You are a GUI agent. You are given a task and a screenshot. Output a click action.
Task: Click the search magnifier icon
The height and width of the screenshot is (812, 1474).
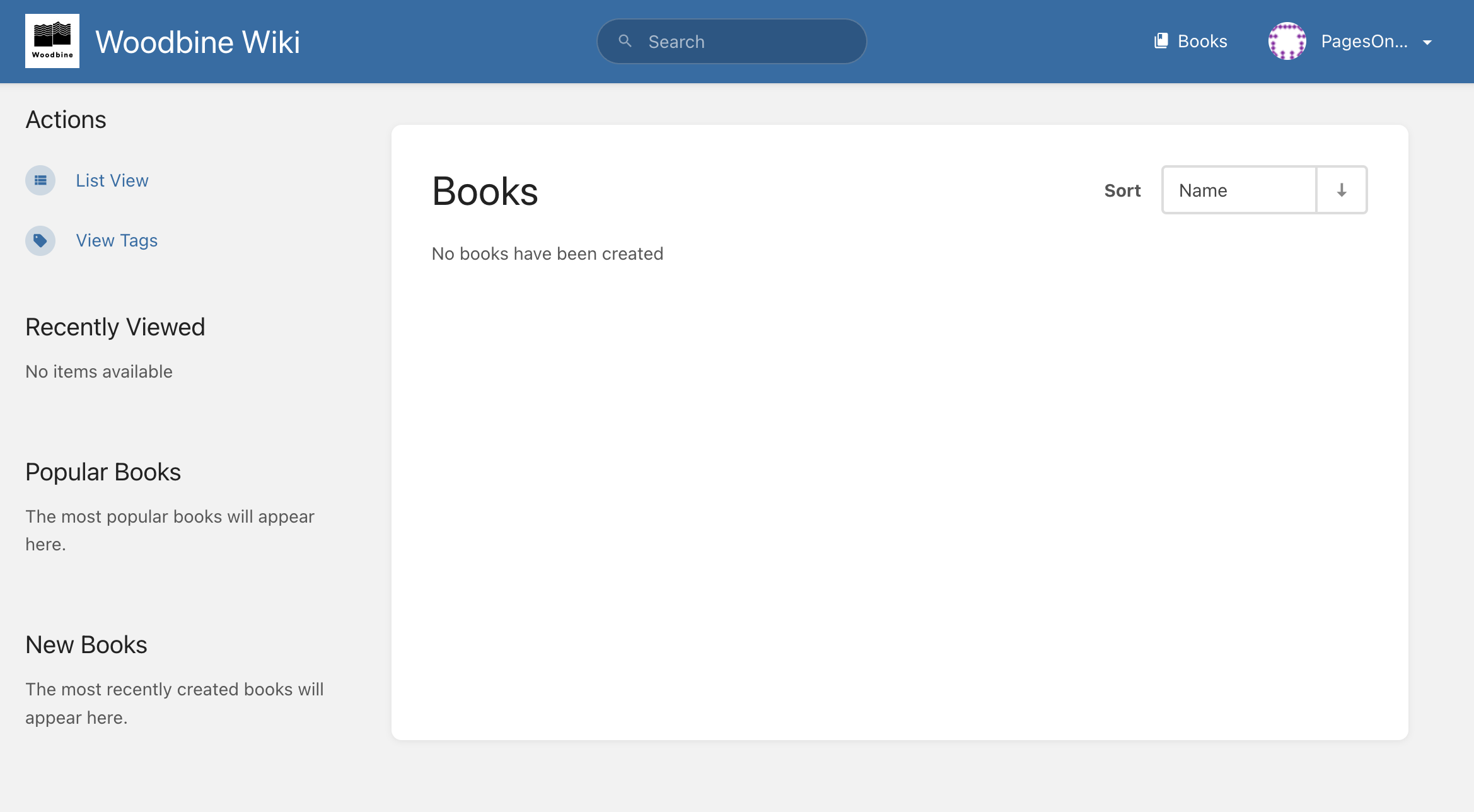point(625,41)
